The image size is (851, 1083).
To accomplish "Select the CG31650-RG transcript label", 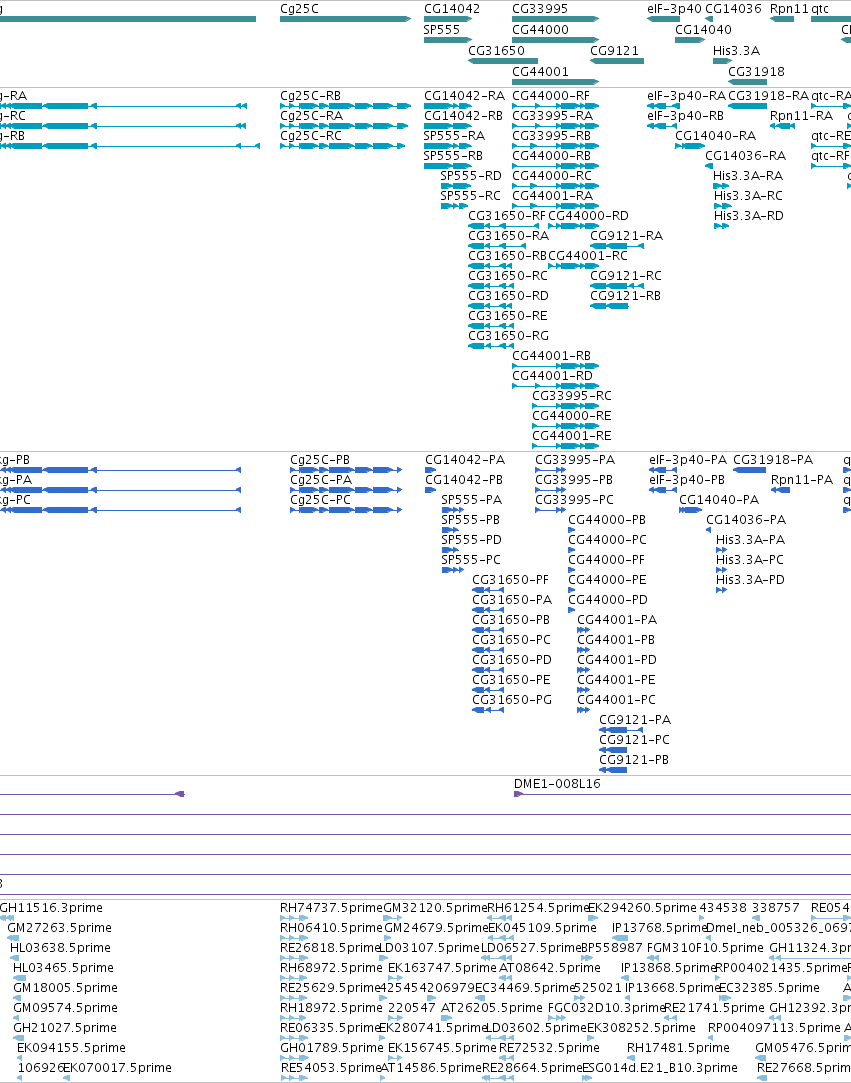I will point(508,336).
